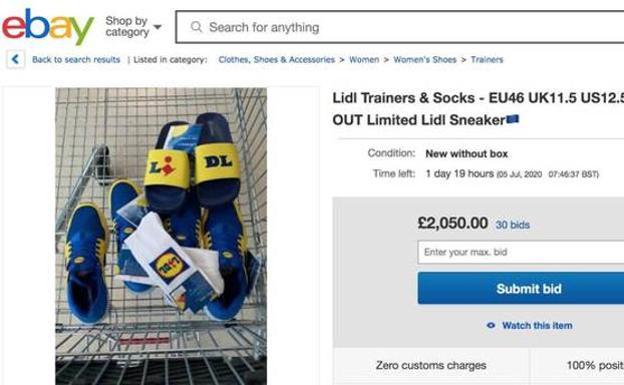The height and width of the screenshot is (385, 624).
Task: Click the eye icon beside Watch this item
Action: [491, 325]
